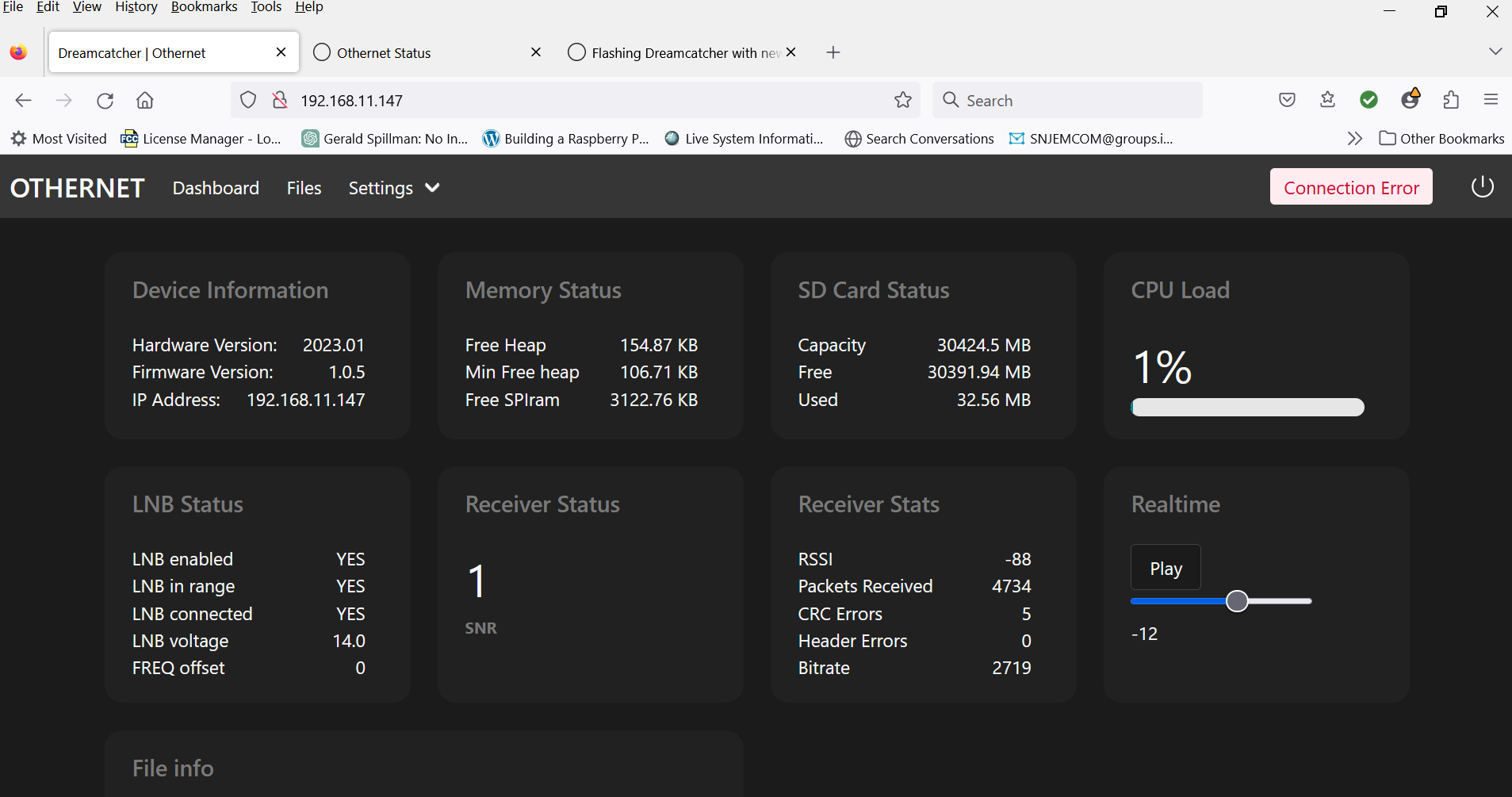Open Other Bookmarks folder
Screen dimensions: 1512x797
(x=1441, y=139)
